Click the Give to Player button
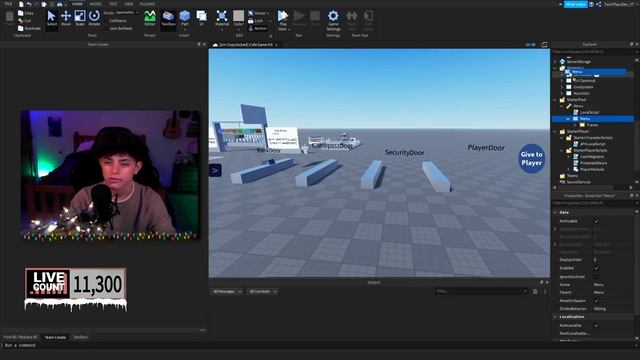This screenshot has height=360, width=640. 531,158
